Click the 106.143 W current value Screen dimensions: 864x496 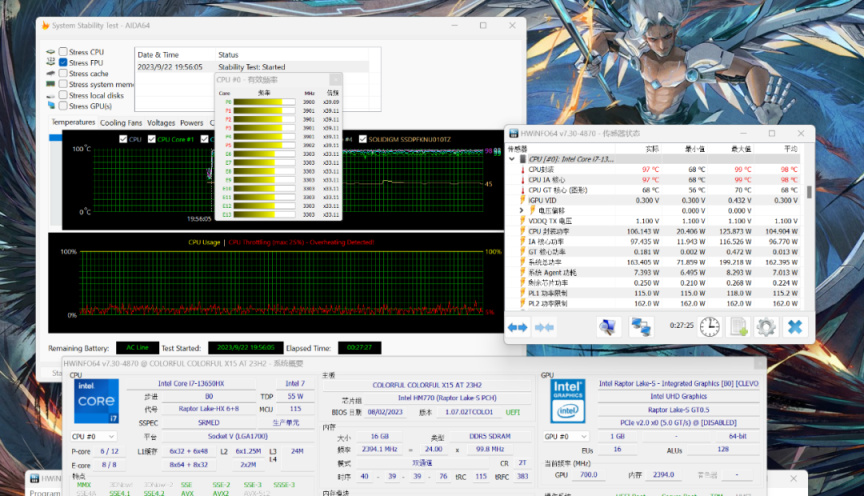point(642,231)
